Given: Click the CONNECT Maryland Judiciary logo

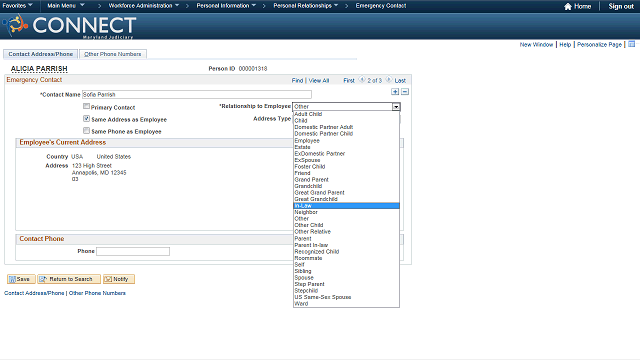Looking at the screenshot, I should [x=69, y=26].
